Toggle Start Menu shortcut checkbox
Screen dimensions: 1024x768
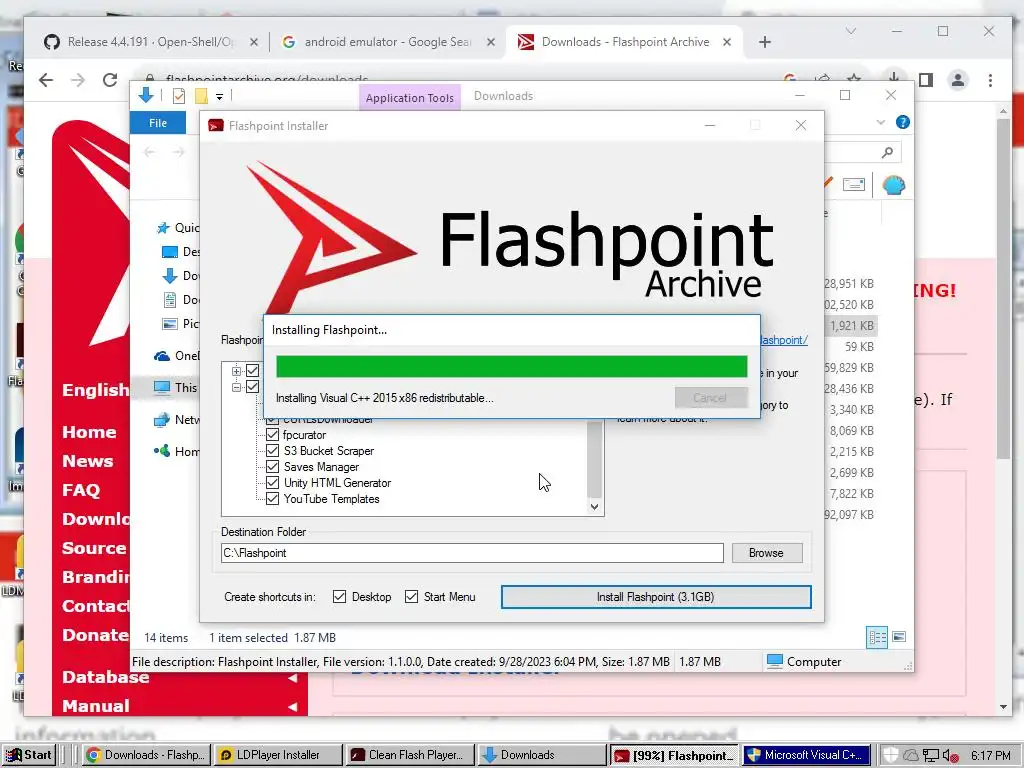[x=411, y=596]
